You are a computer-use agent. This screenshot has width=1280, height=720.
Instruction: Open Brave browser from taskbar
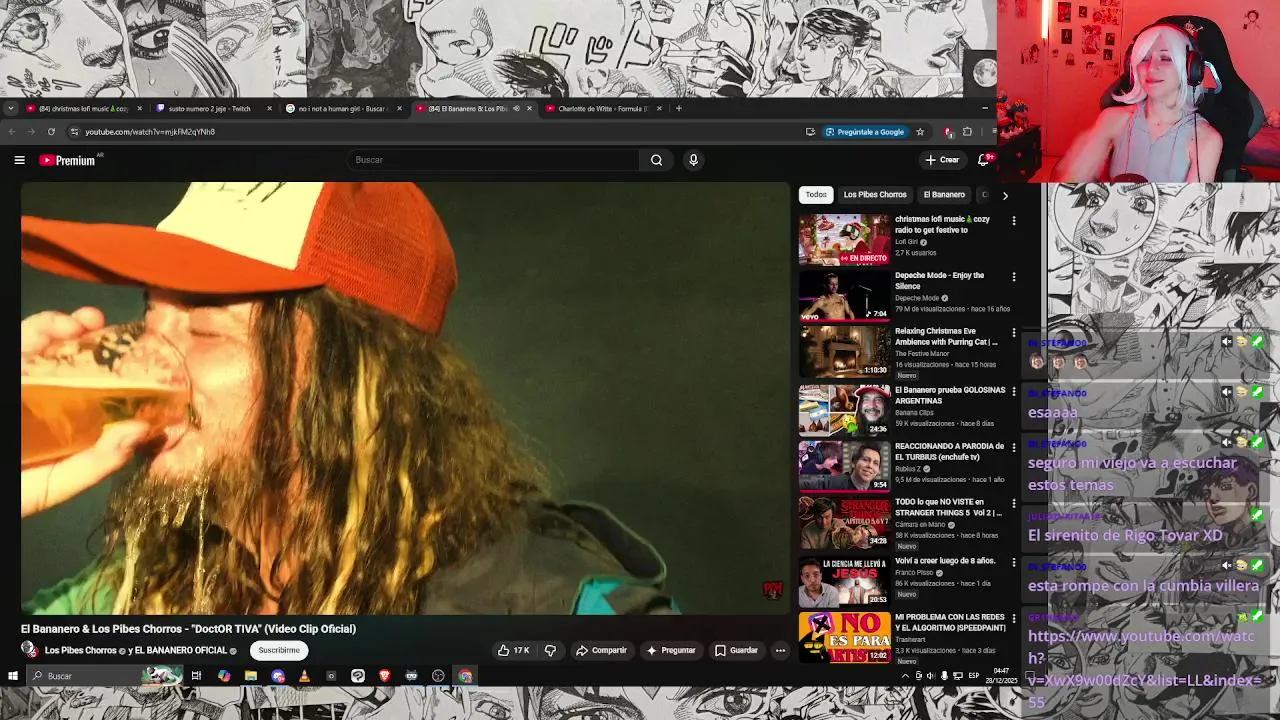(384, 676)
